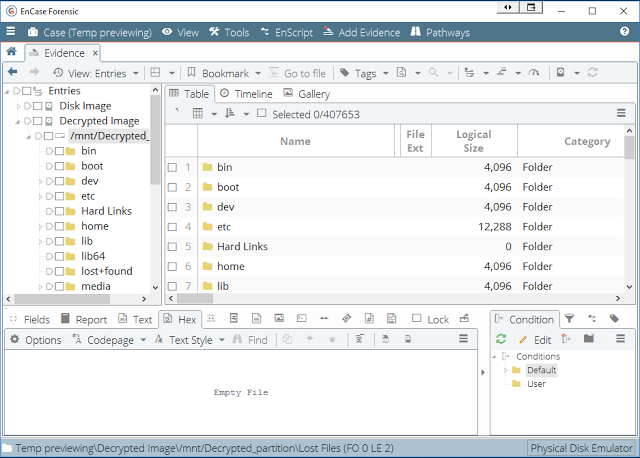This screenshot has width=640, height=458.
Task: Switch to the Timeline tab
Action: point(246,94)
